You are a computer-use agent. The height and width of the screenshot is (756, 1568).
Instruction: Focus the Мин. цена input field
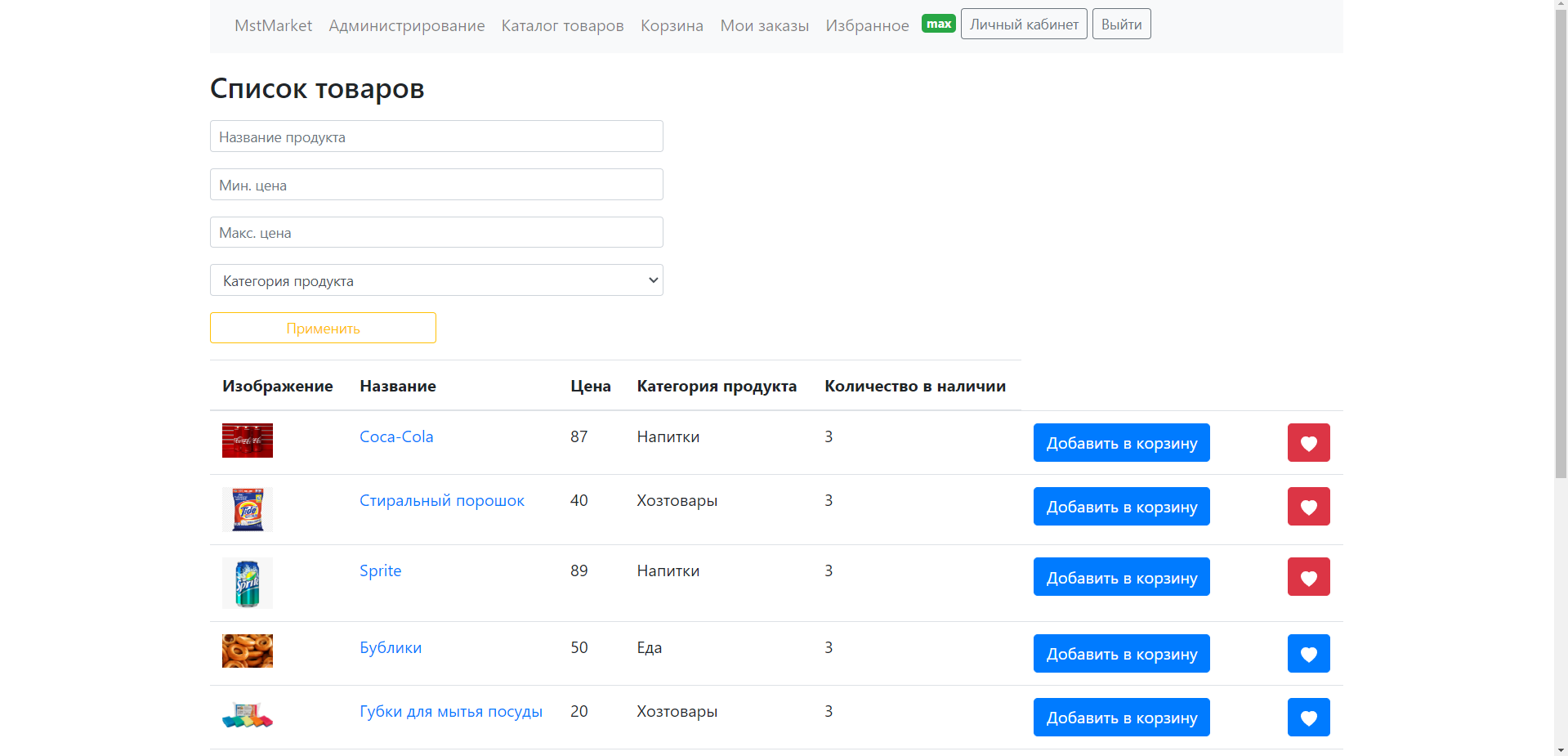pos(436,185)
